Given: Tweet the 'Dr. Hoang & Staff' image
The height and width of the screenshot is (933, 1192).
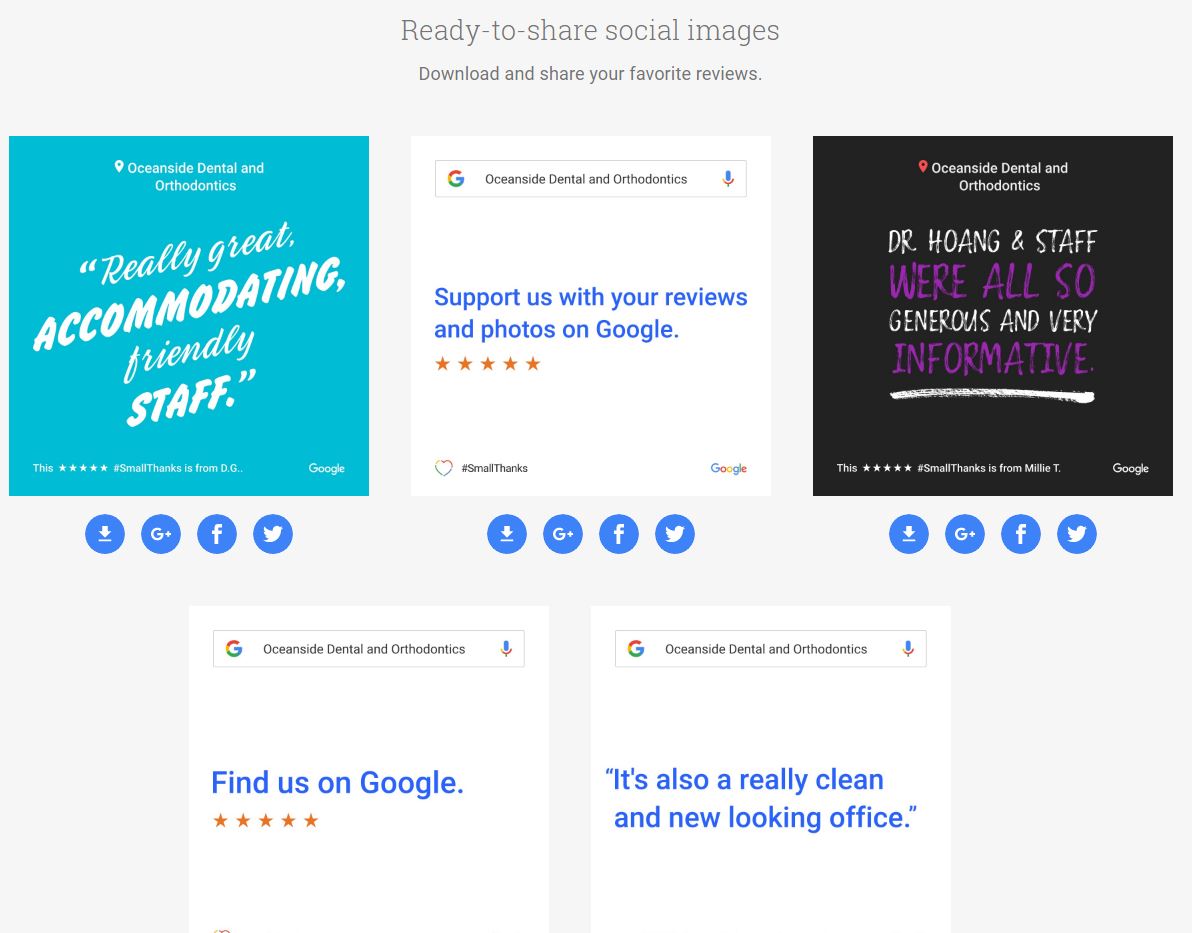Looking at the screenshot, I should (x=1077, y=534).
